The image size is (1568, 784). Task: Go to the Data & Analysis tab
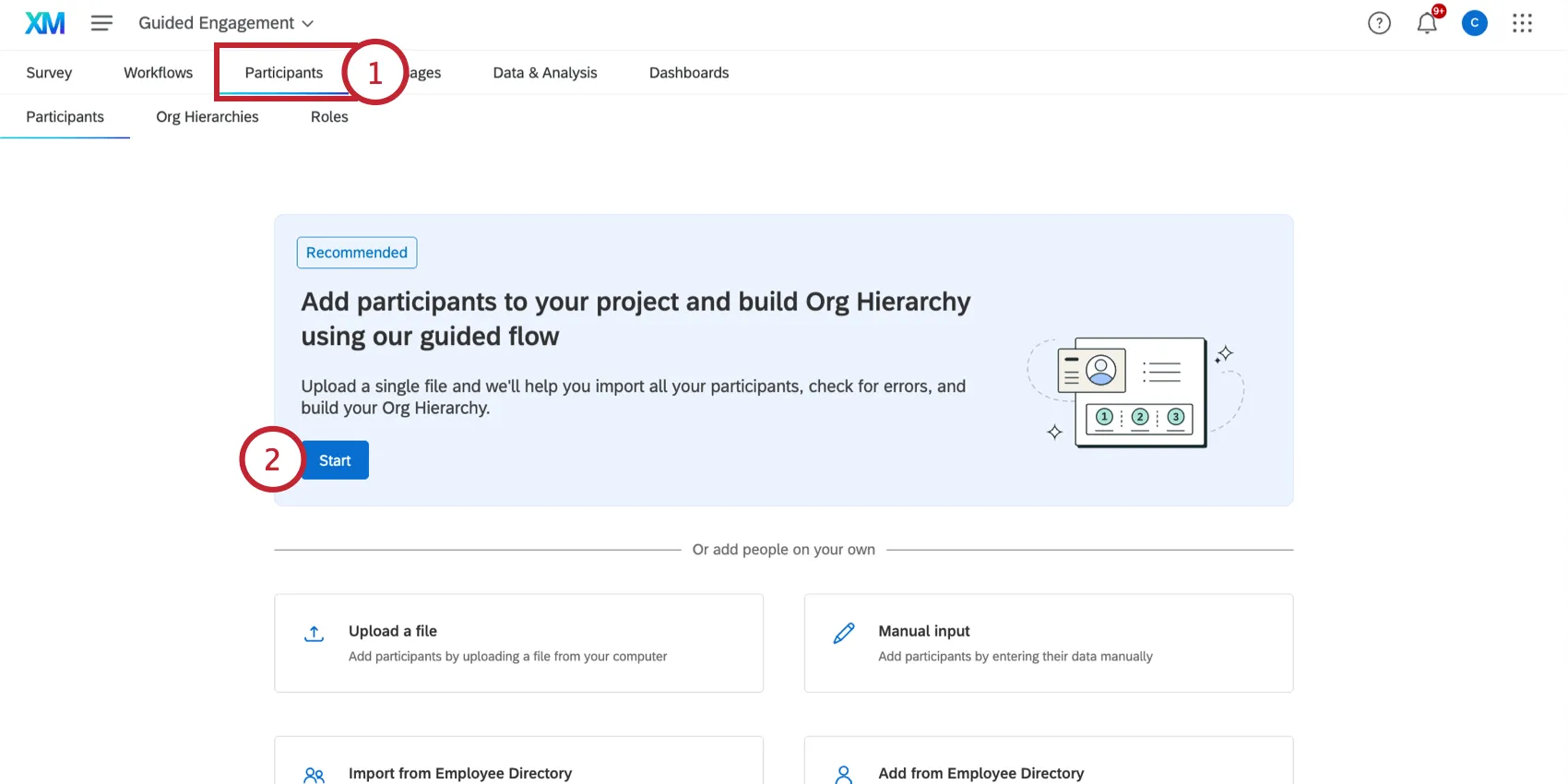[x=545, y=73]
